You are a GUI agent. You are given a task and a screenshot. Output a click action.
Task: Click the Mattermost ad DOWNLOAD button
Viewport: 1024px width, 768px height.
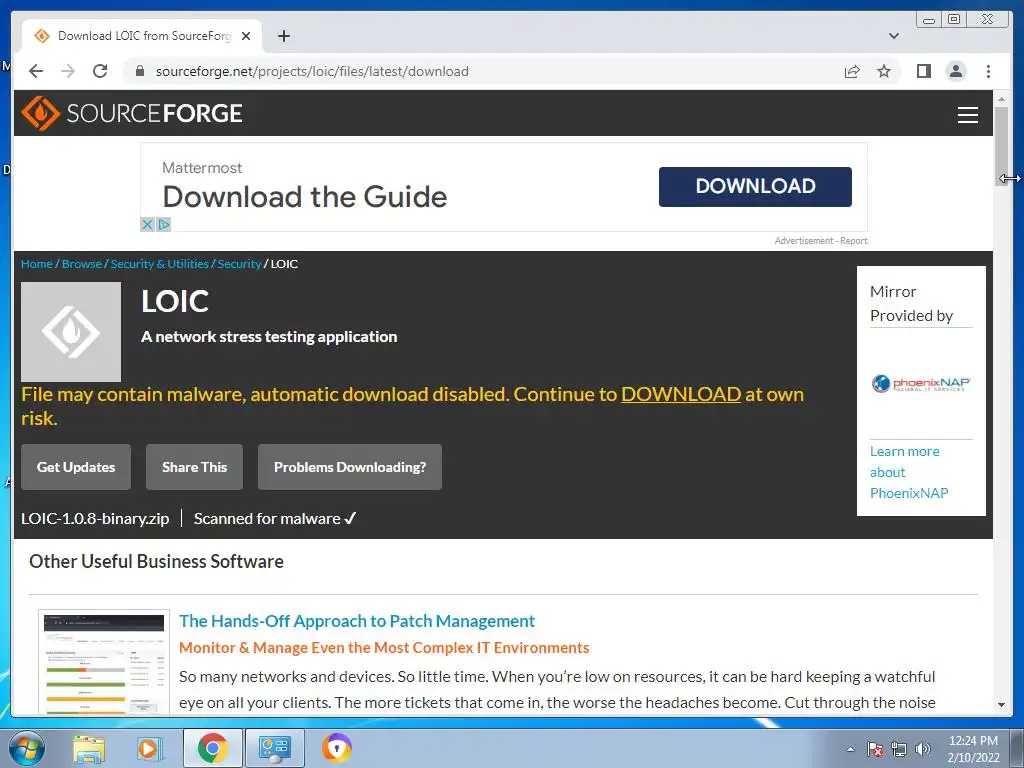point(755,186)
